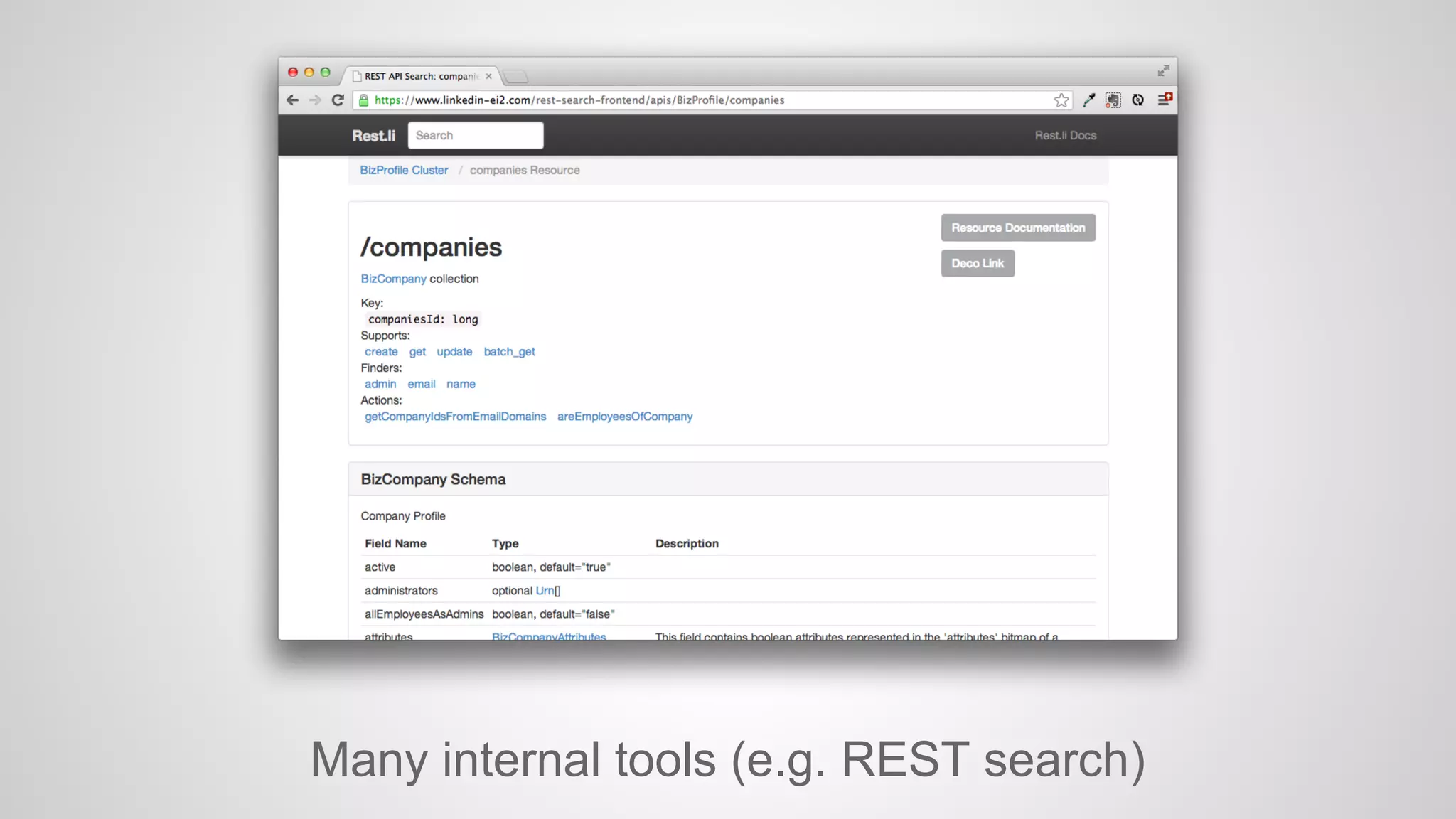This screenshot has height=819, width=1456.
Task: Close the REST API Search tab
Action: tap(488, 76)
